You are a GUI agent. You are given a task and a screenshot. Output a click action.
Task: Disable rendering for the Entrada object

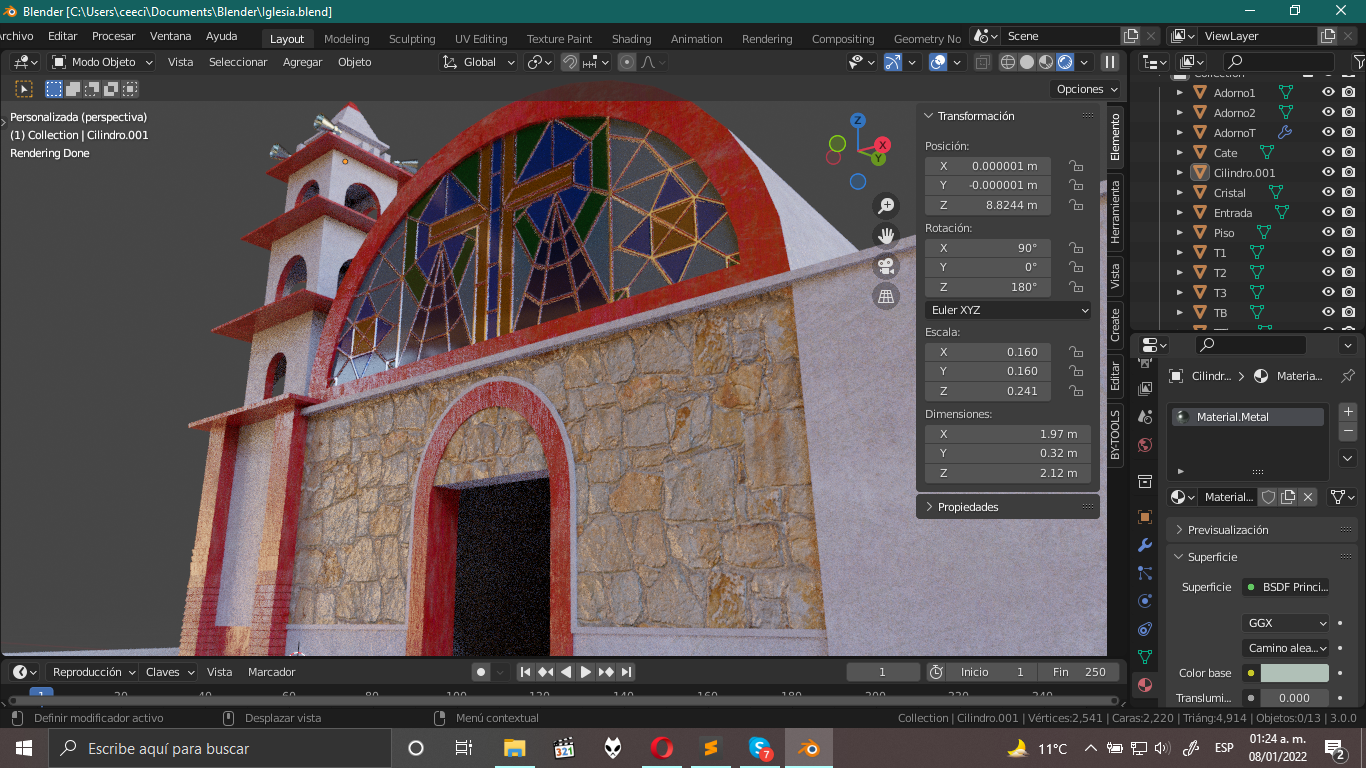pos(1348,212)
